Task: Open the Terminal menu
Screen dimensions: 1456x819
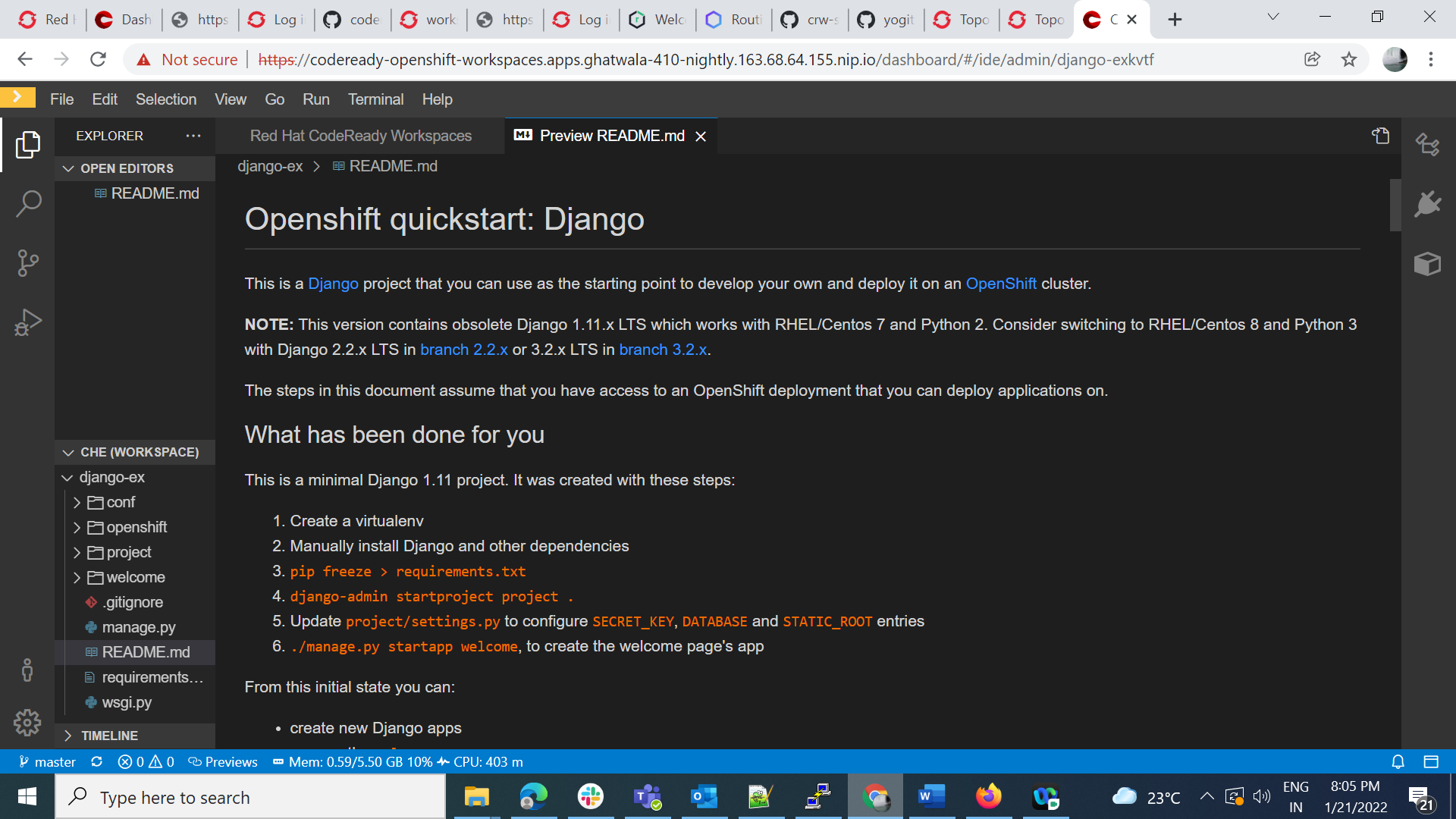Action: (375, 99)
